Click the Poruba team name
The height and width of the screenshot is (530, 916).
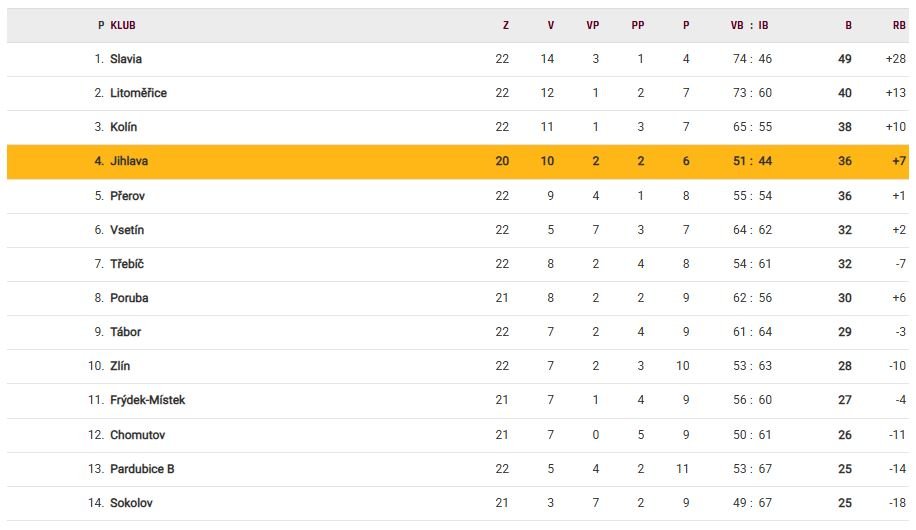pyautogui.click(x=129, y=298)
